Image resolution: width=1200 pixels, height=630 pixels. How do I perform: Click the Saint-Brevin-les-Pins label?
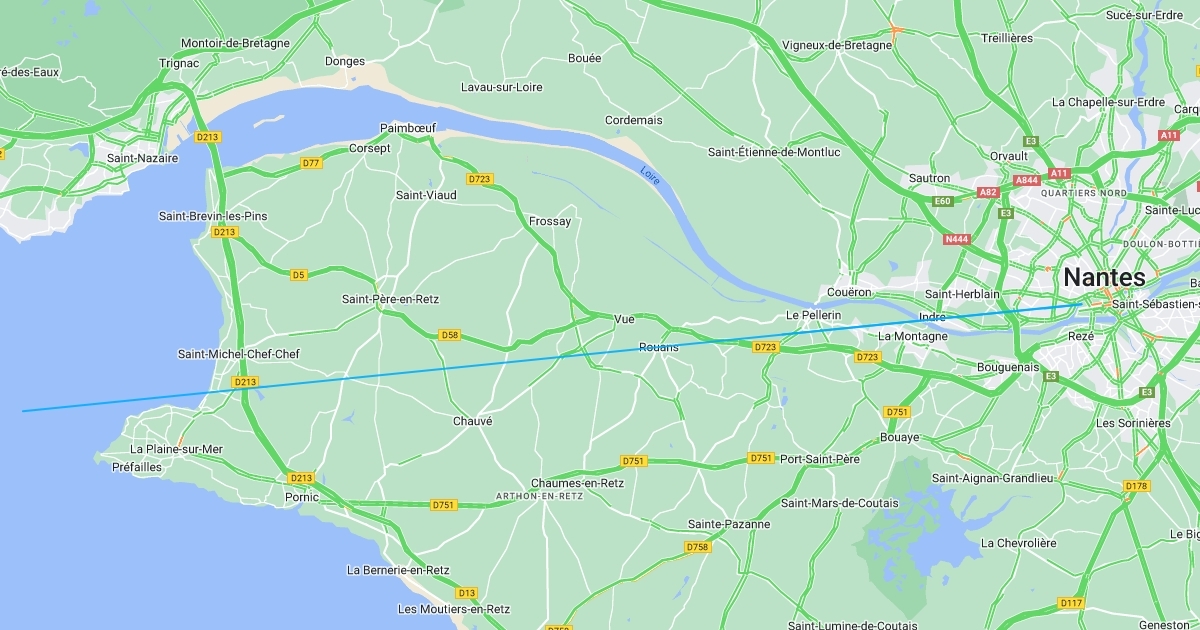213,216
